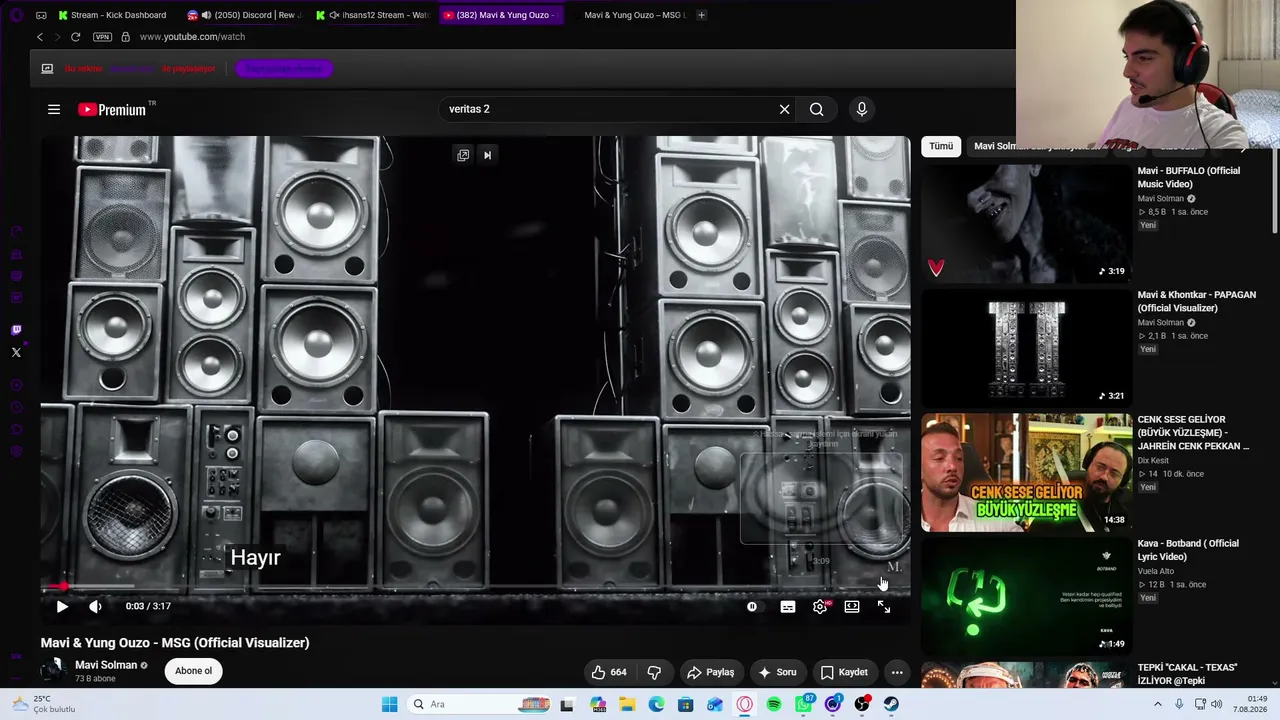Click the Kava - Botband title link
The image size is (1280, 720).
click(1188, 550)
